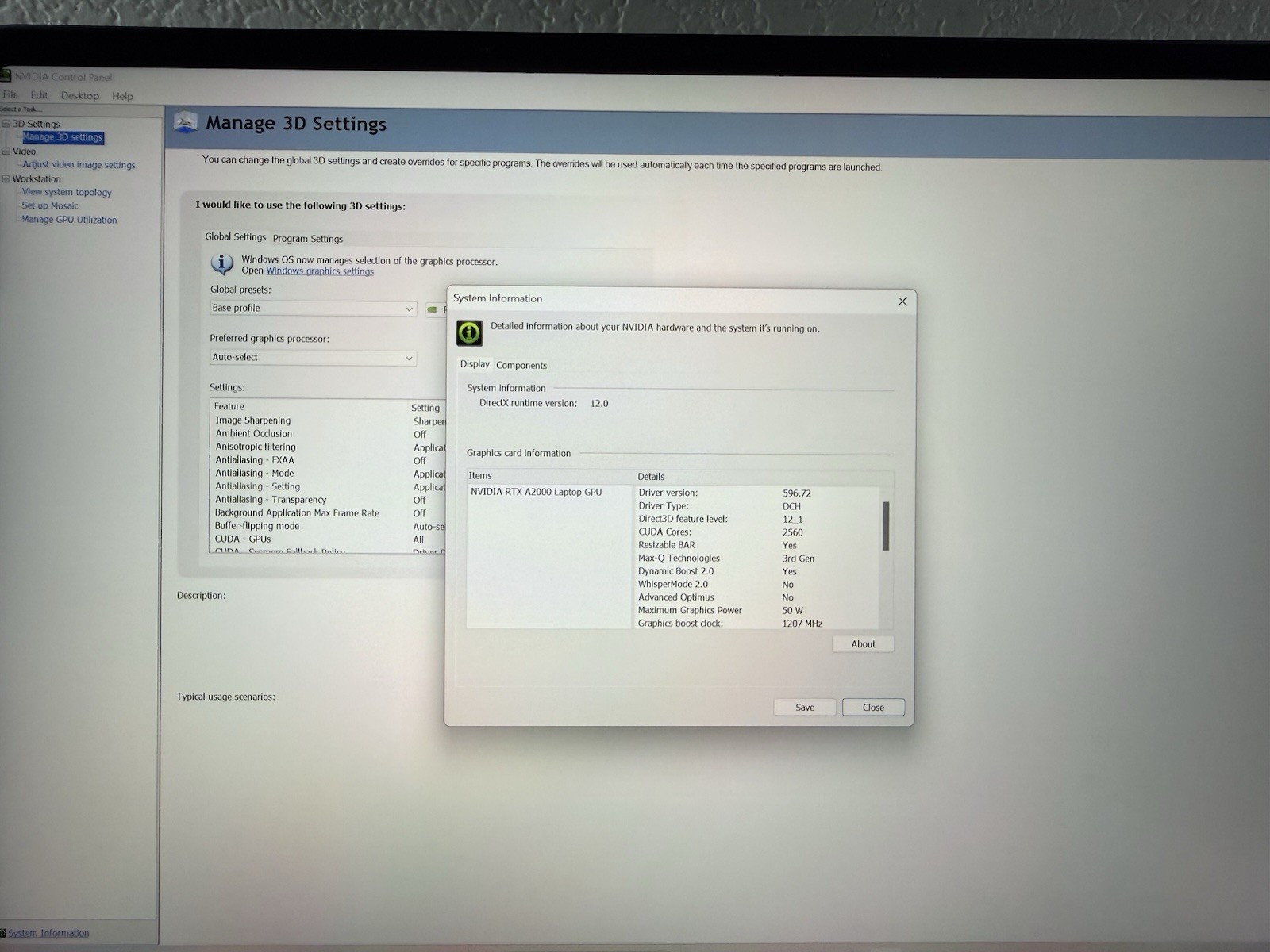Click the Maximum Graphics Power value 50 W

(793, 611)
